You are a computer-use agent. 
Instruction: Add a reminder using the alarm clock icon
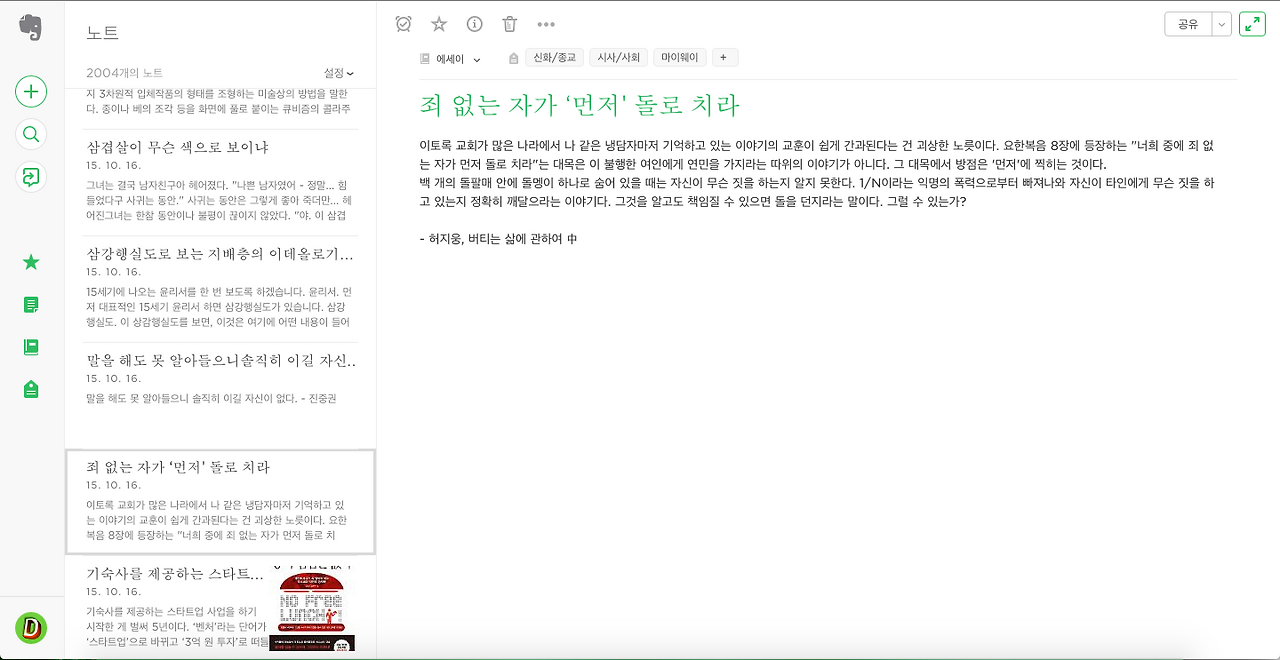[x=403, y=23]
